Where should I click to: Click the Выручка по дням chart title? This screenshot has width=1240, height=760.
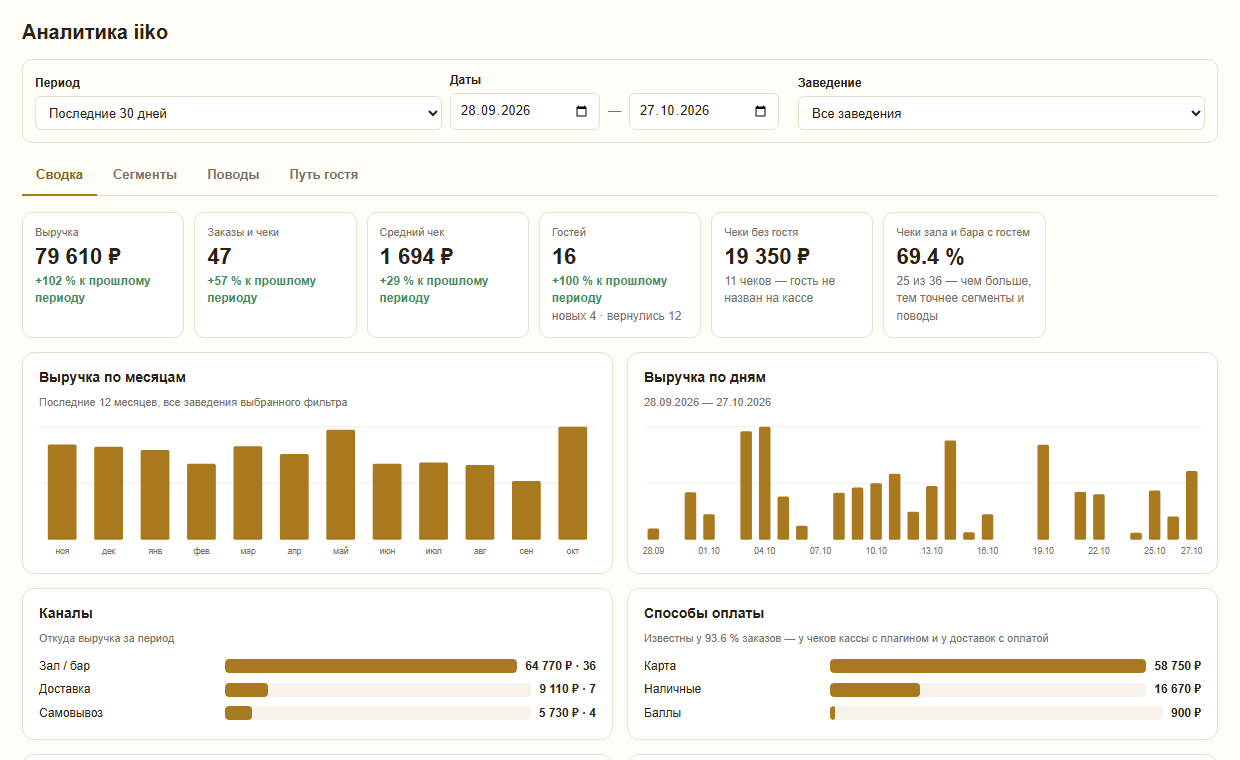click(705, 377)
